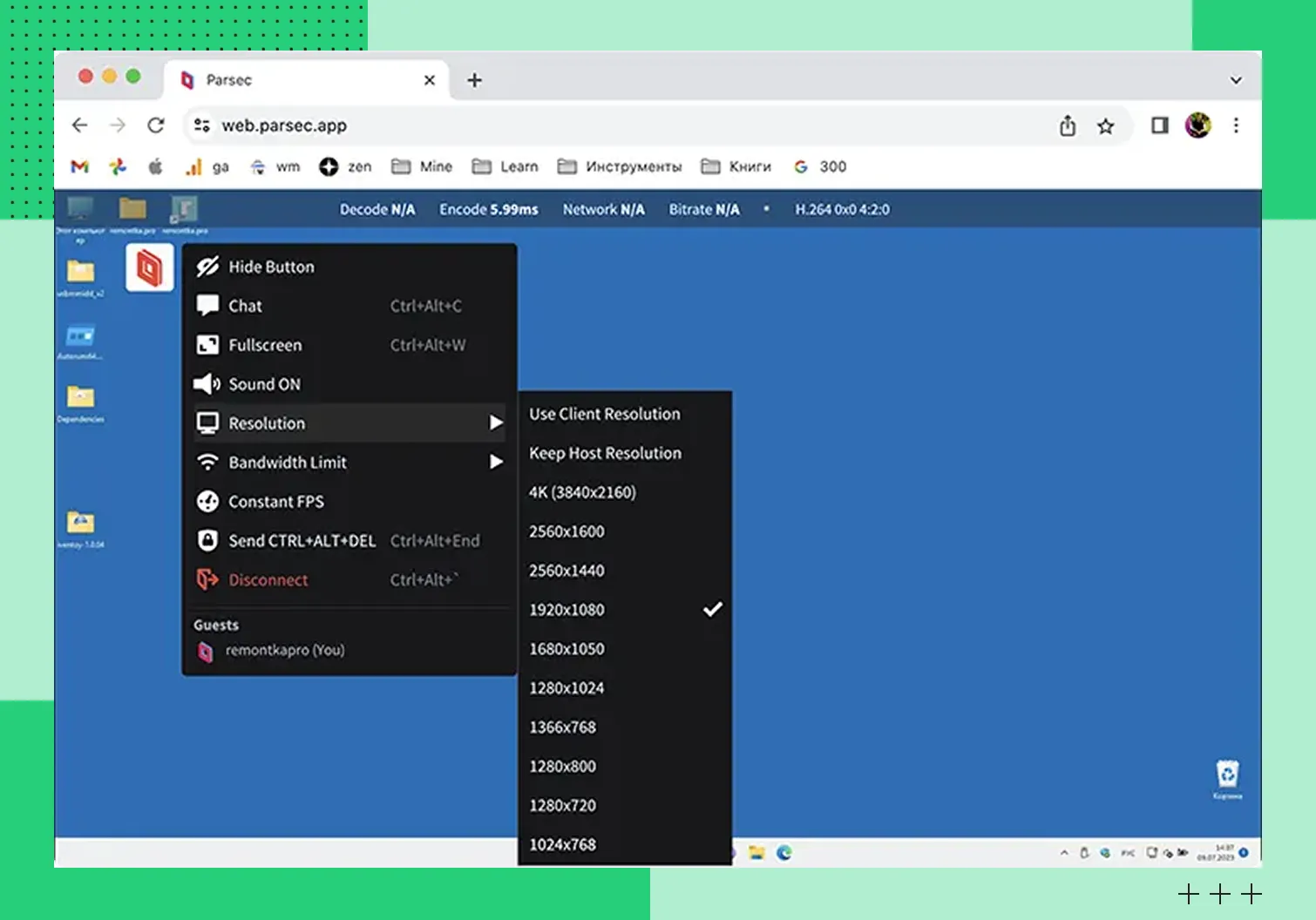The width and height of the screenshot is (1316, 920).
Task: Select Use Client Resolution
Action: point(604,414)
